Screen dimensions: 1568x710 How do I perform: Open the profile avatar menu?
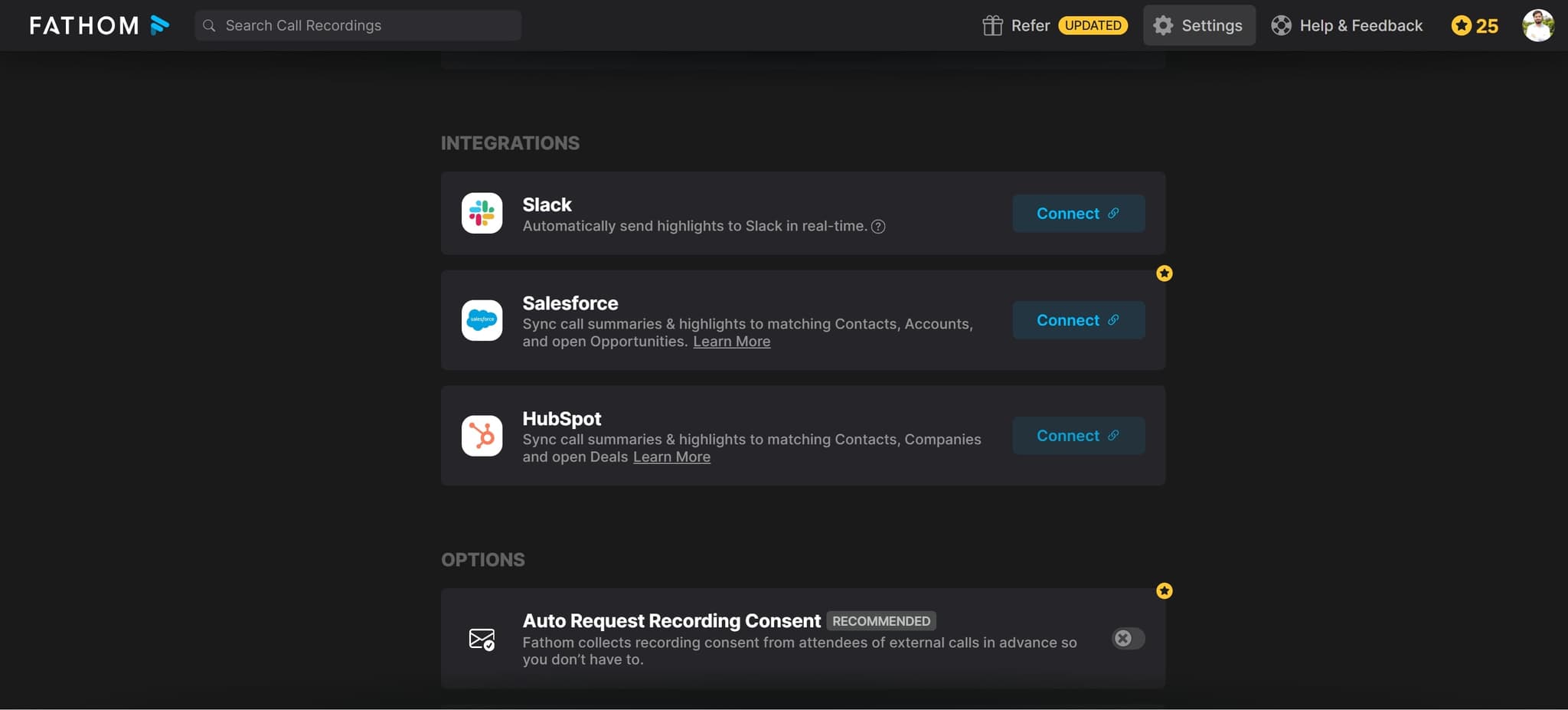coord(1539,25)
